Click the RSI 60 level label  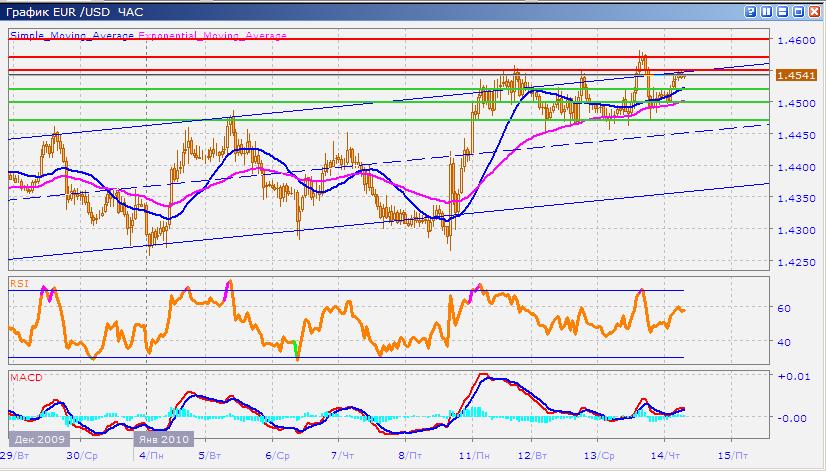tap(784, 308)
